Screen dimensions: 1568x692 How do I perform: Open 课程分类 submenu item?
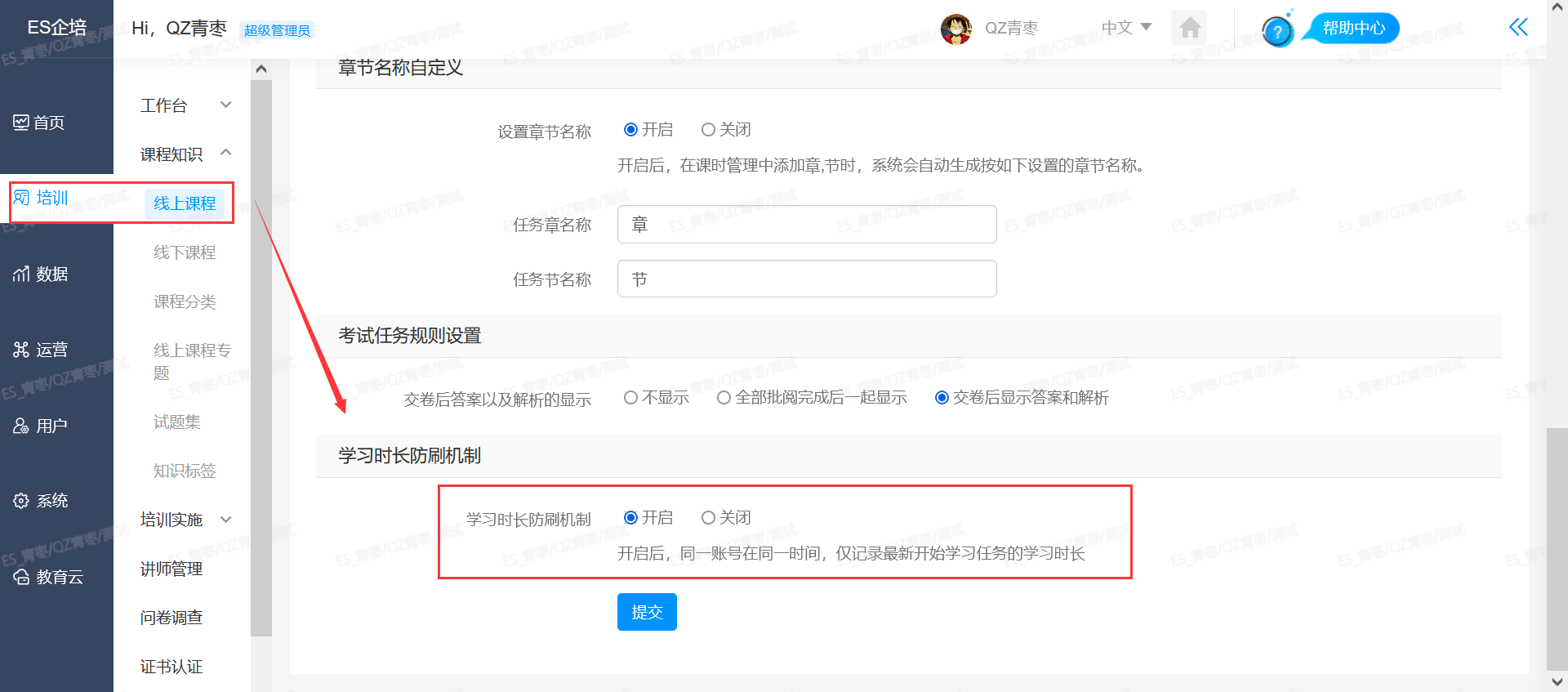pos(185,301)
